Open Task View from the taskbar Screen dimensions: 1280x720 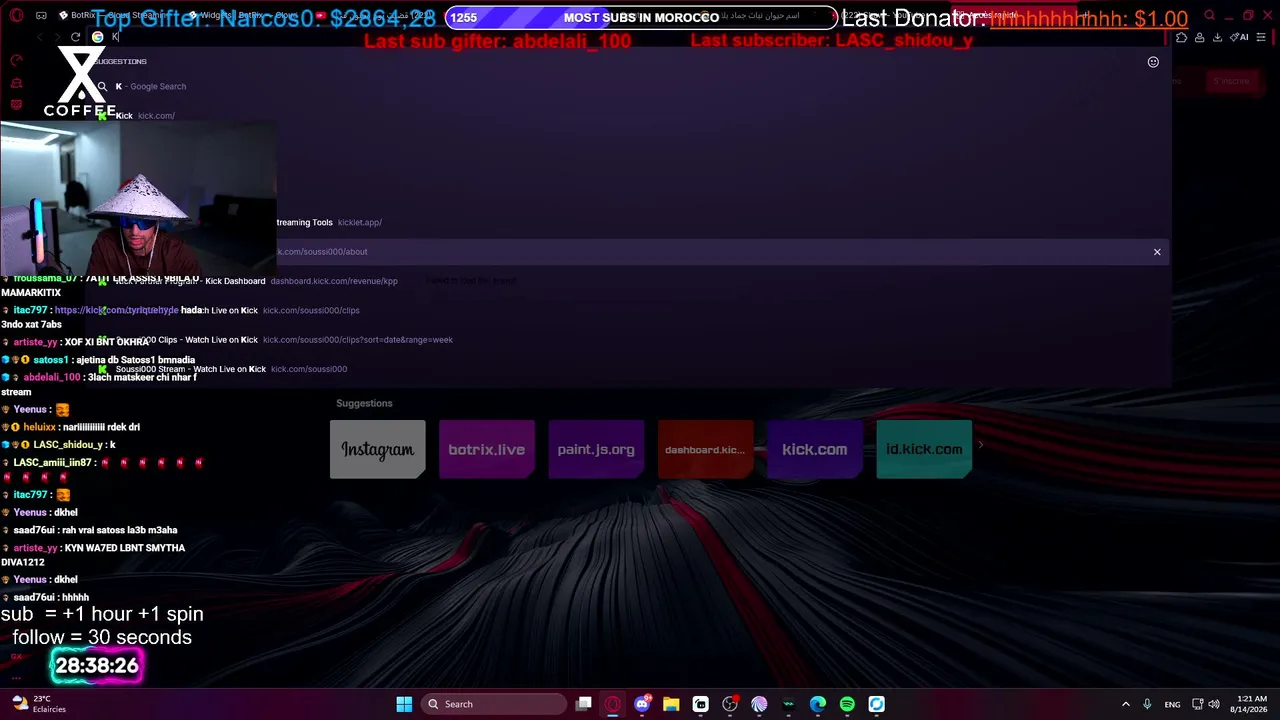tap(584, 704)
